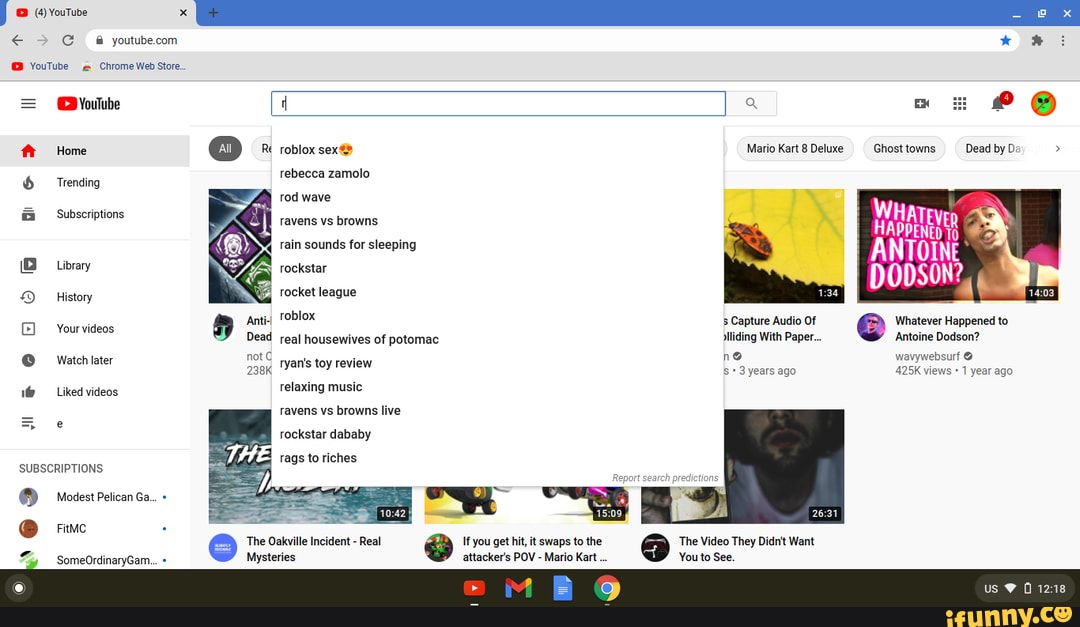
Task: Select the 'Mario Kart 8 Deluxe' chip
Action: [794, 149]
